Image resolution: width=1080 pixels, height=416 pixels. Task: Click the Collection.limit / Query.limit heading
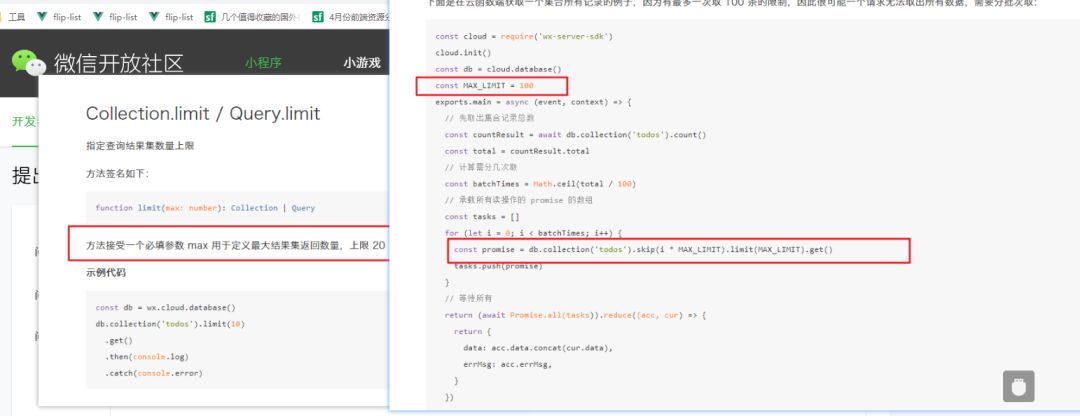[203, 114]
